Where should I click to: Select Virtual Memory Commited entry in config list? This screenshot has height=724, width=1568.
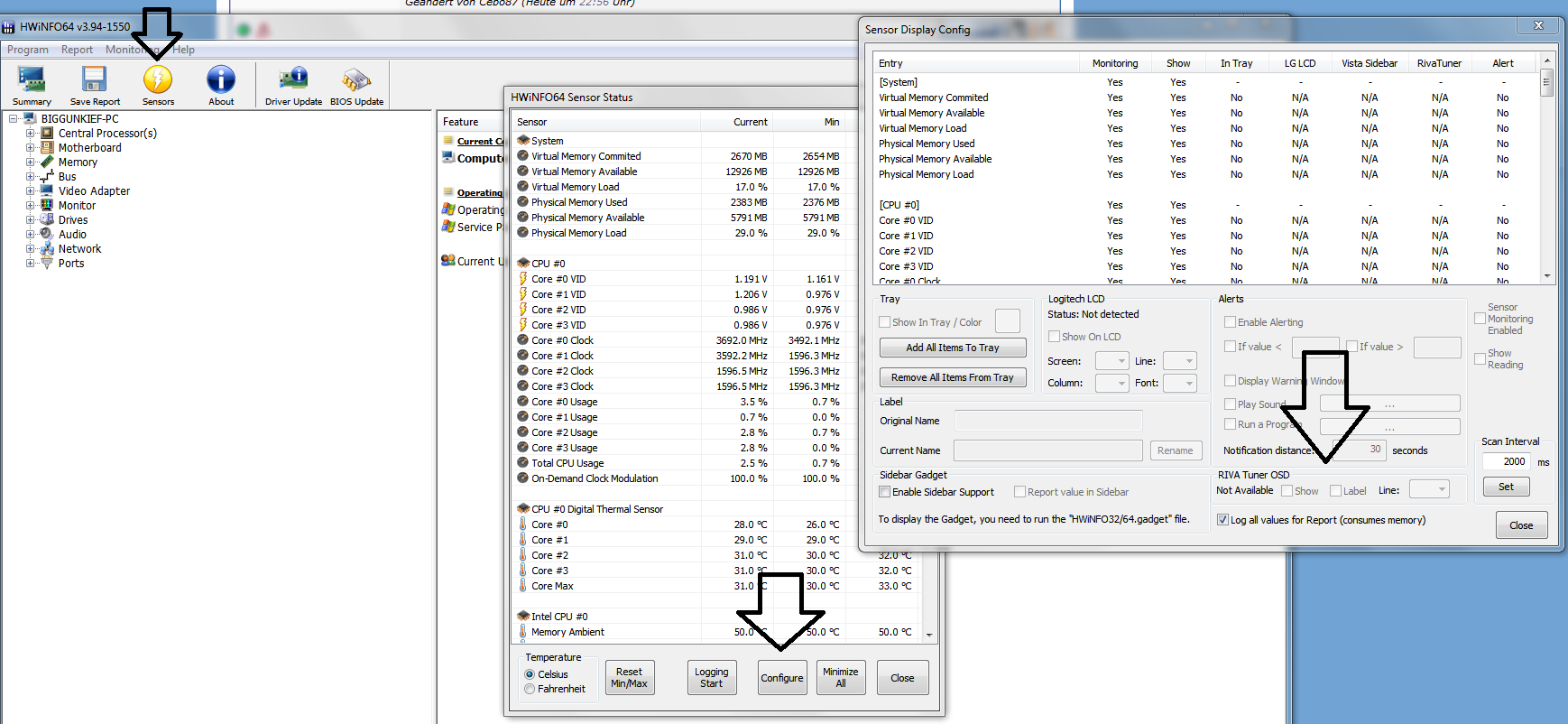click(933, 97)
